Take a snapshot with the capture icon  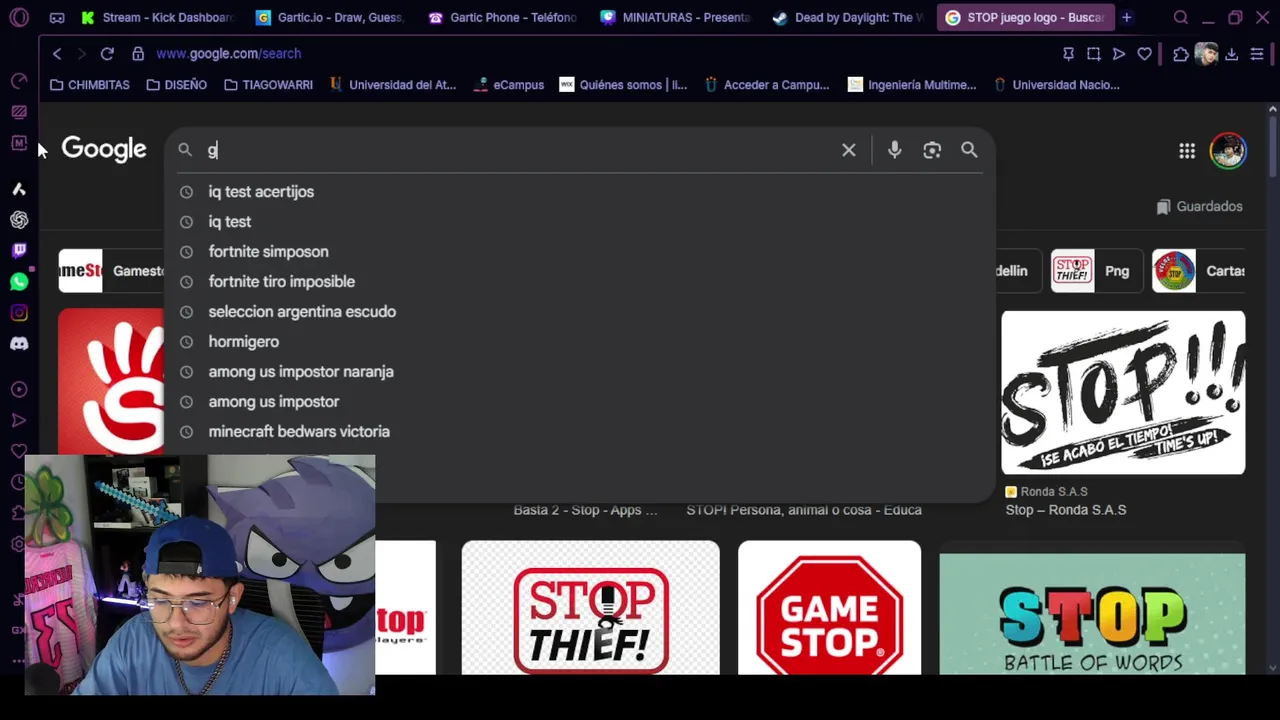[x=1094, y=54]
